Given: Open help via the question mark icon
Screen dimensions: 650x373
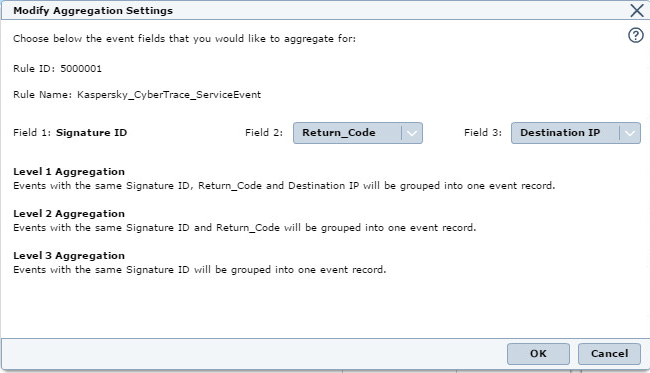Looking at the screenshot, I should click(x=635, y=36).
